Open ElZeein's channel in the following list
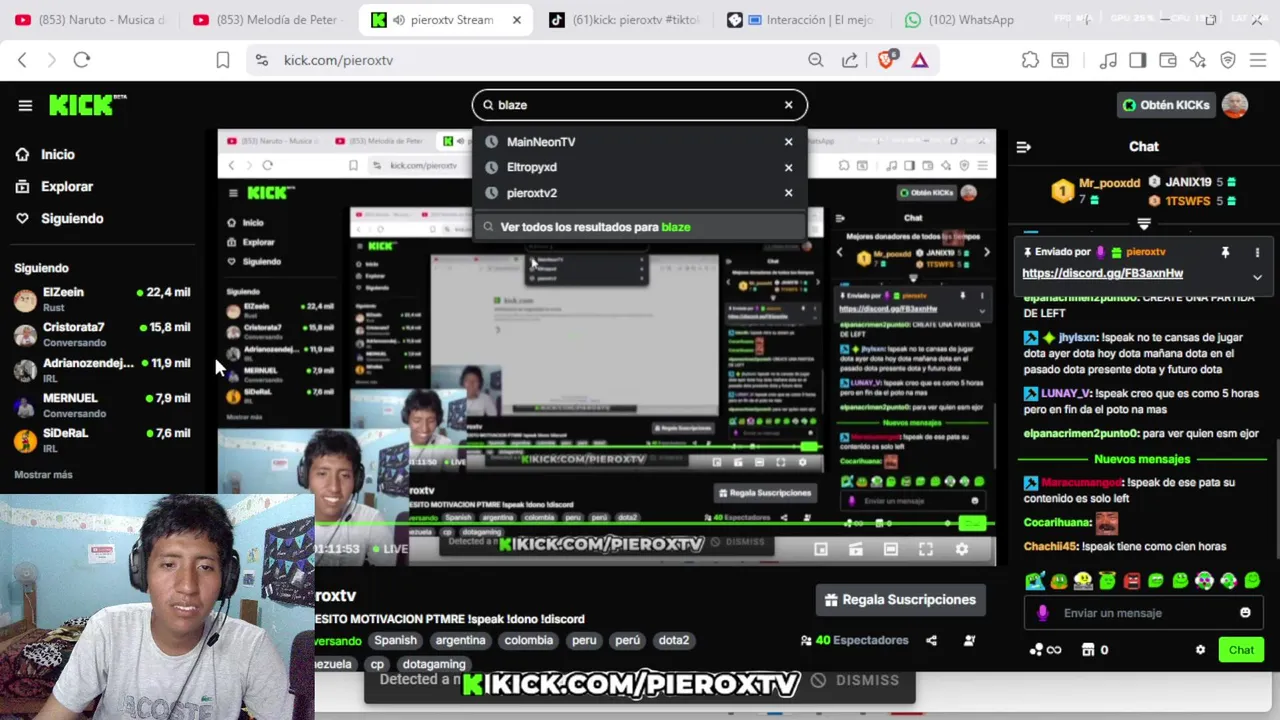 point(102,299)
